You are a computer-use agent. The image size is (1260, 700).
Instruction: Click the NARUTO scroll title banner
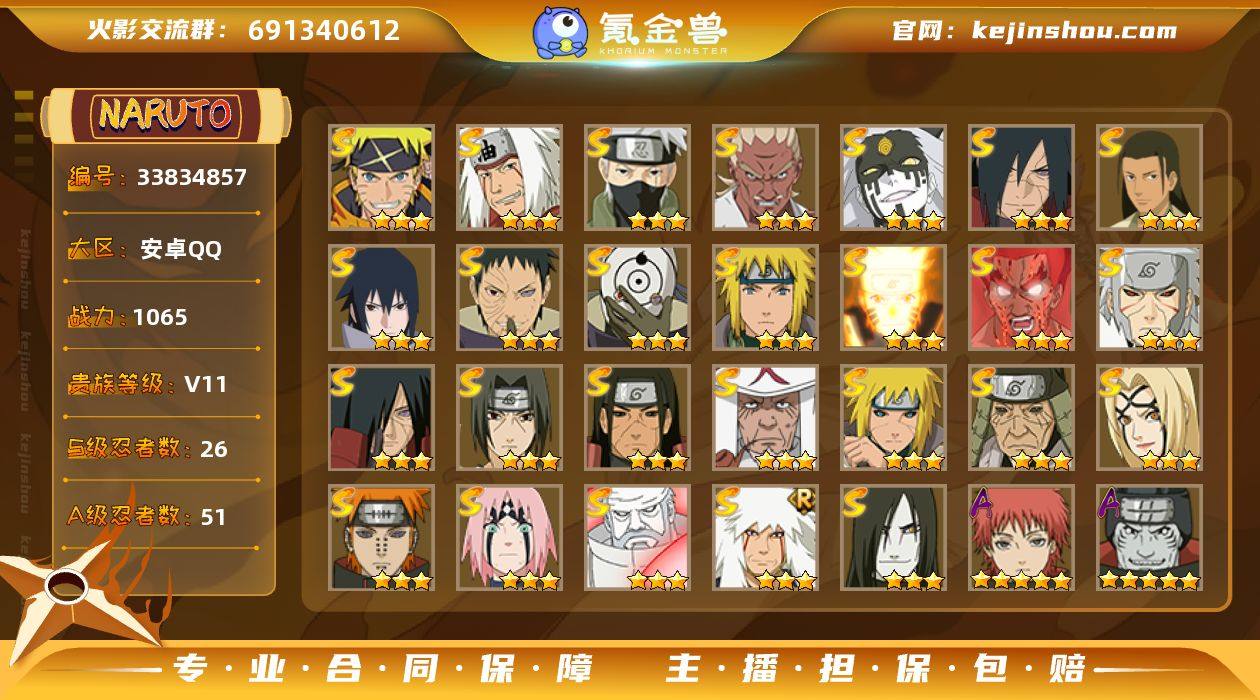pos(166,114)
